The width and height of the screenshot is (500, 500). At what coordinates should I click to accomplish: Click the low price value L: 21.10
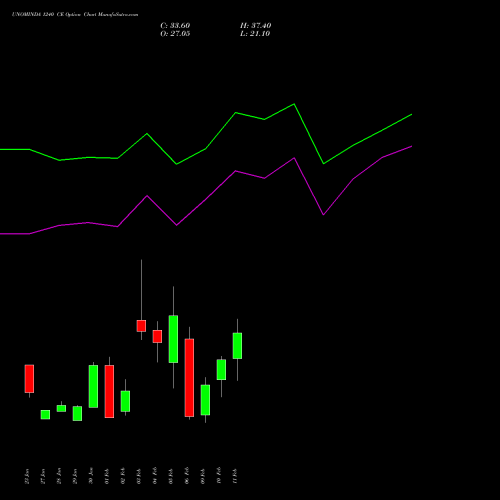(x=255, y=34)
